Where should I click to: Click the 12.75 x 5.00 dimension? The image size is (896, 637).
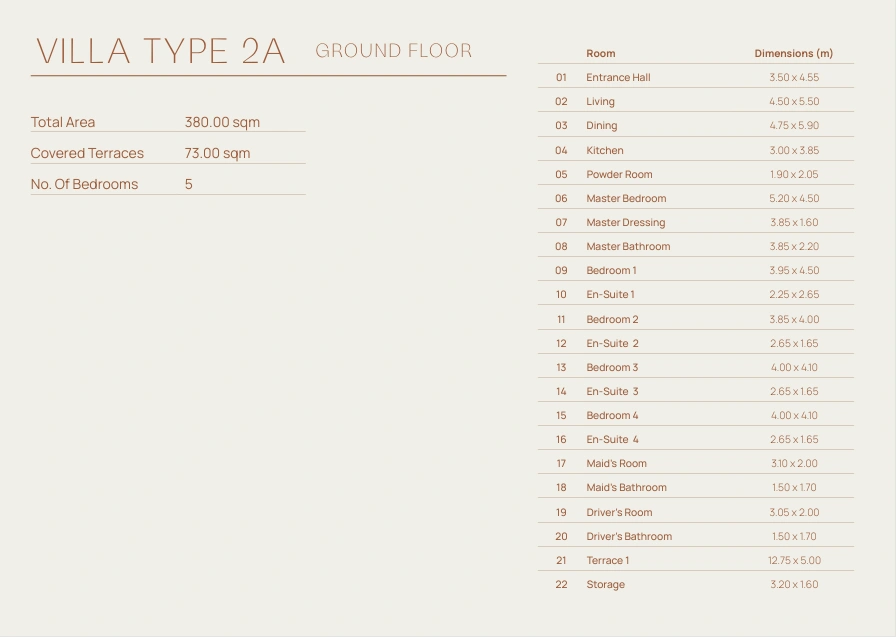point(794,560)
